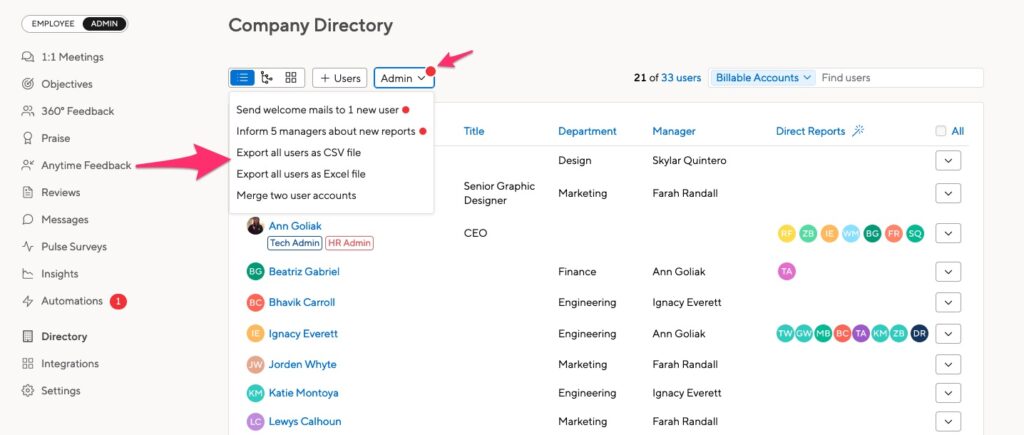
Task: Choose Export all users as CSV file
Action: point(298,153)
